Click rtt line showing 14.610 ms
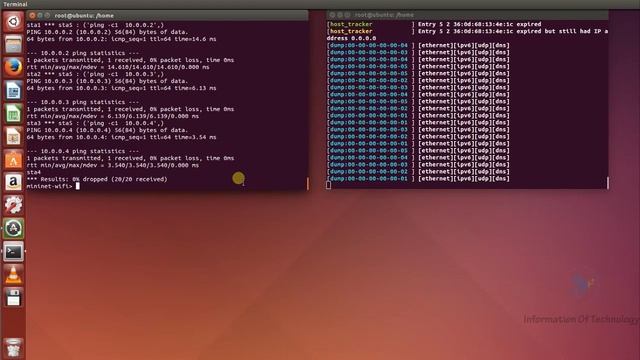The image size is (640, 360). [x=118, y=67]
